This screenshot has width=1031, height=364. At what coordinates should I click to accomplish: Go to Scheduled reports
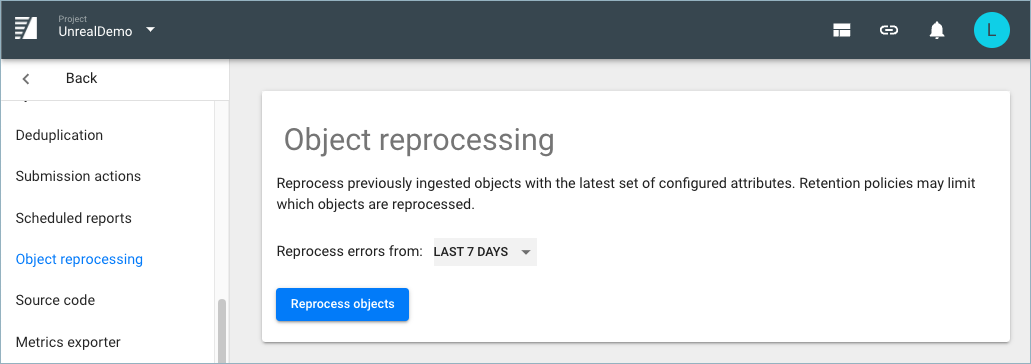click(74, 218)
